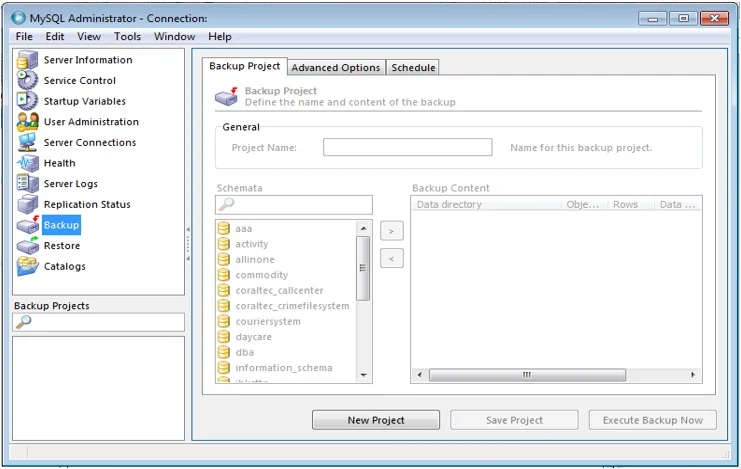Screen dimensions: 741x469
Task: Click the schemata list scroll-up arrow
Action: click(363, 228)
